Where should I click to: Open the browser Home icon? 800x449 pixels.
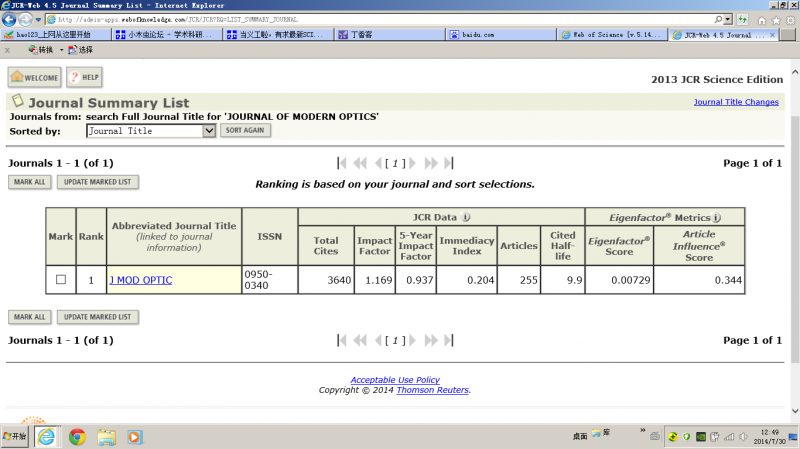pyautogui.click(x=762, y=20)
